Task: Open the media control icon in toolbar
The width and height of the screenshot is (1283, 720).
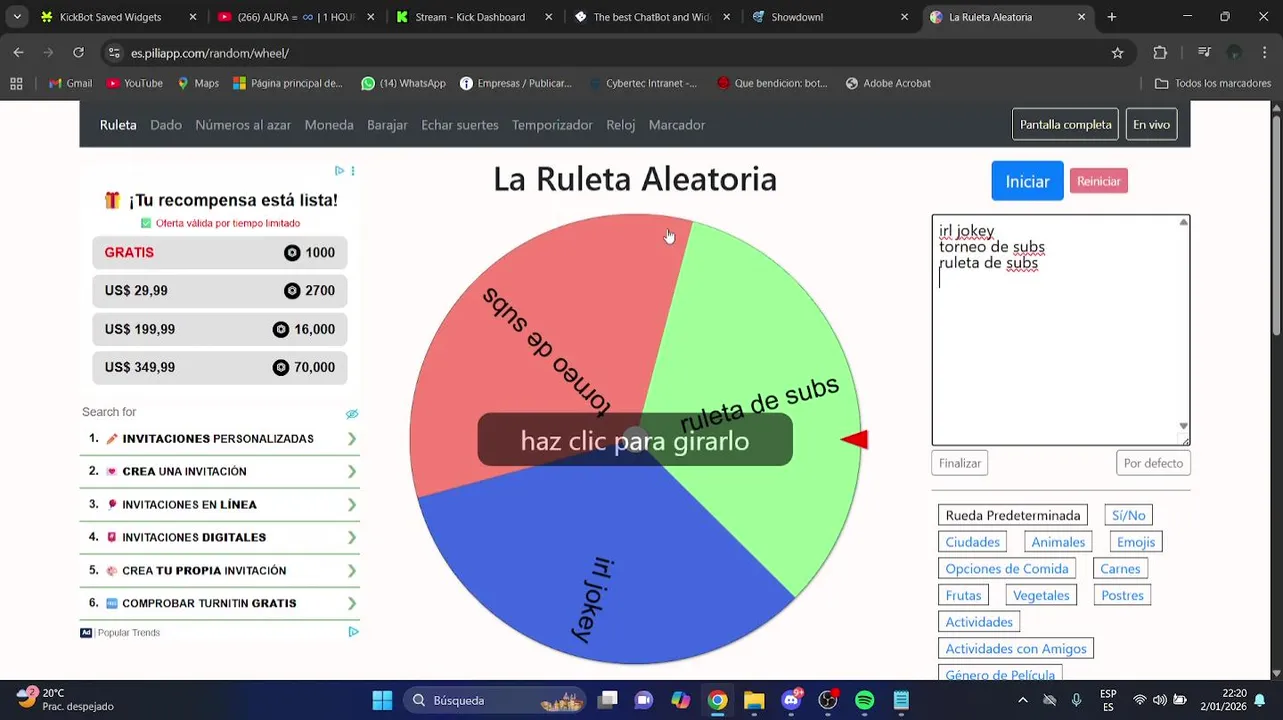Action: click(x=1205, y=53)
